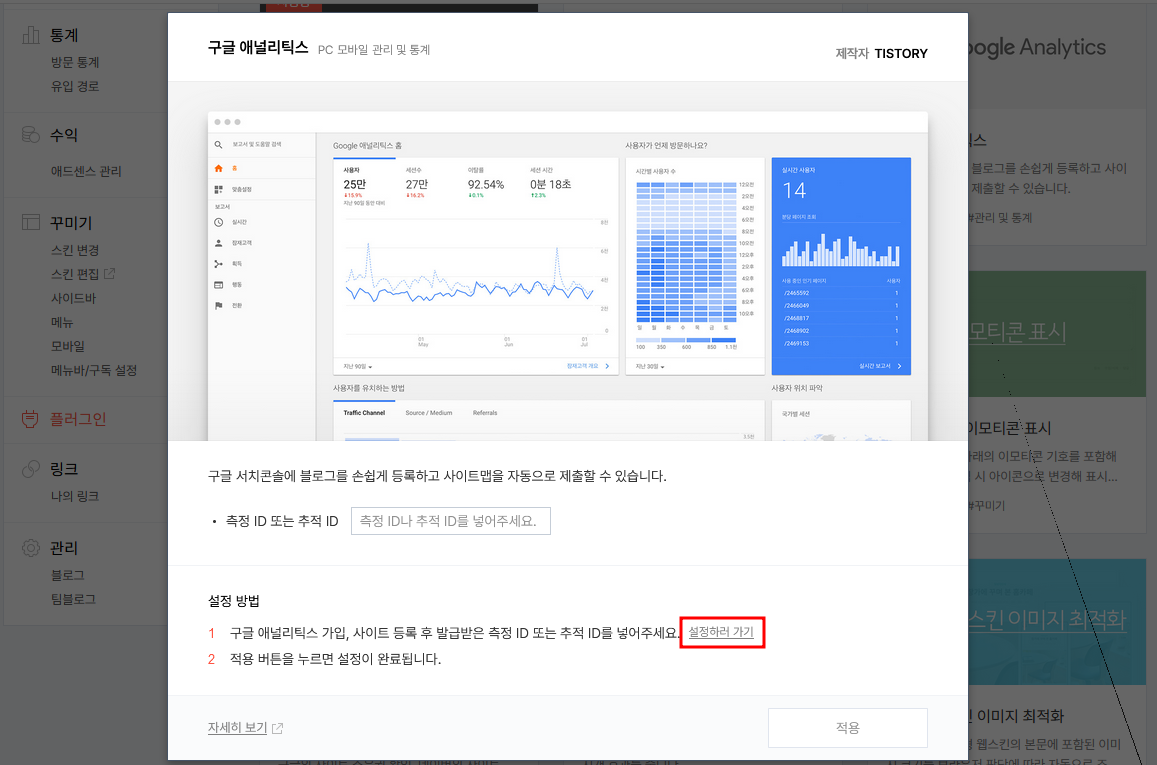Image resolution: width=1157 pixels, height=765 pixels.
Task: Open 애드센스 관리 menu item
Action: (x=86, y=171)
